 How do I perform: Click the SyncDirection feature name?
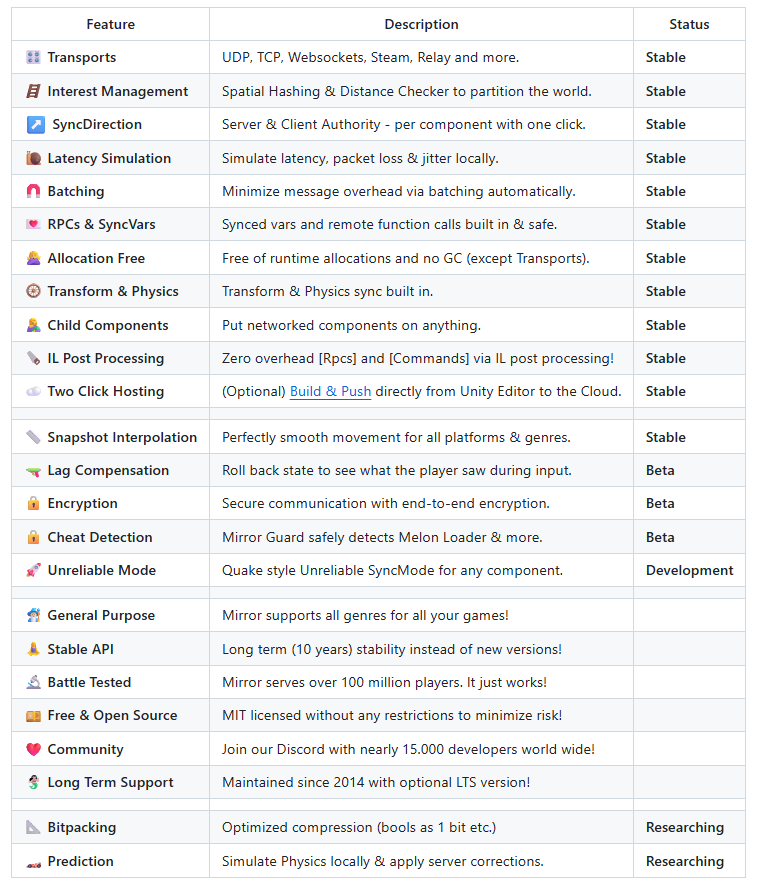coord(97,124)
